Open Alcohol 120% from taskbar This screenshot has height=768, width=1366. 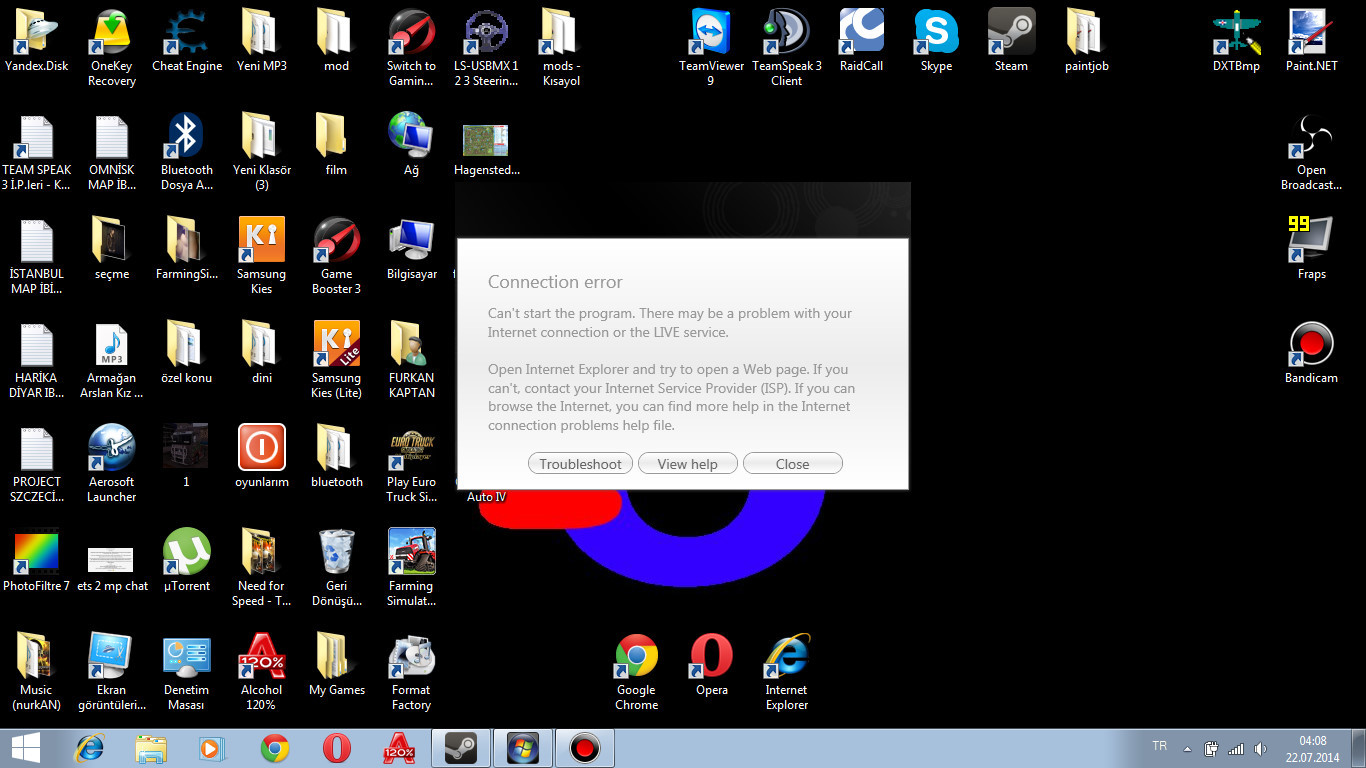click(399, 748)
